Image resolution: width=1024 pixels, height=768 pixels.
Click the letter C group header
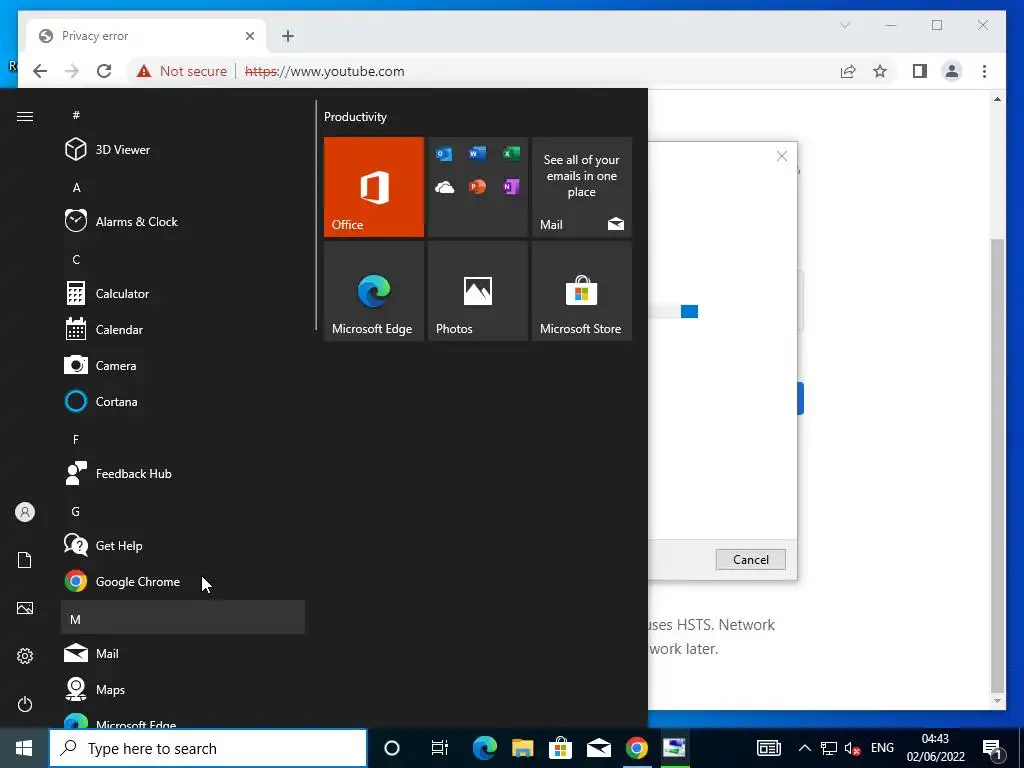183,259
